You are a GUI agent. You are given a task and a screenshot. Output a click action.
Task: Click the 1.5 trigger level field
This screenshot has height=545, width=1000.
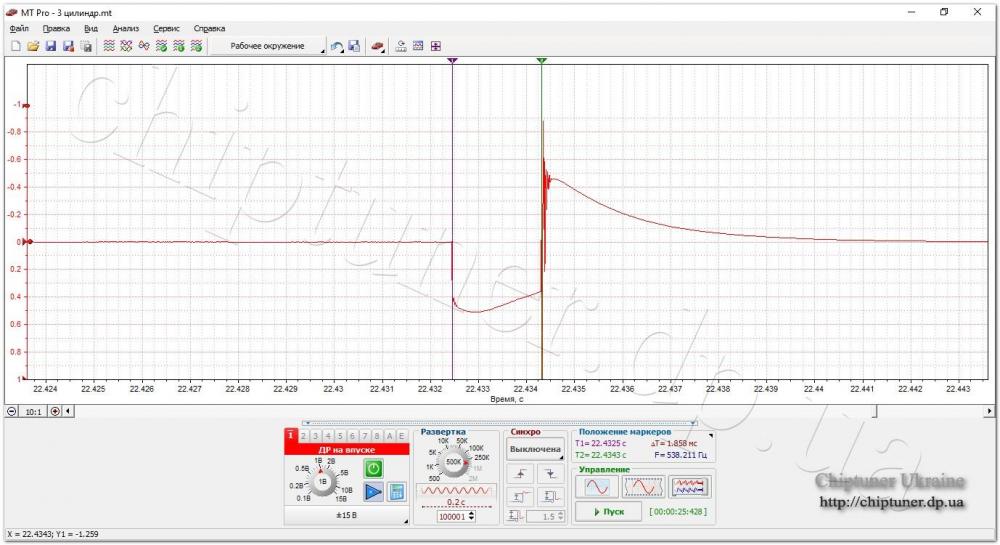544,517
